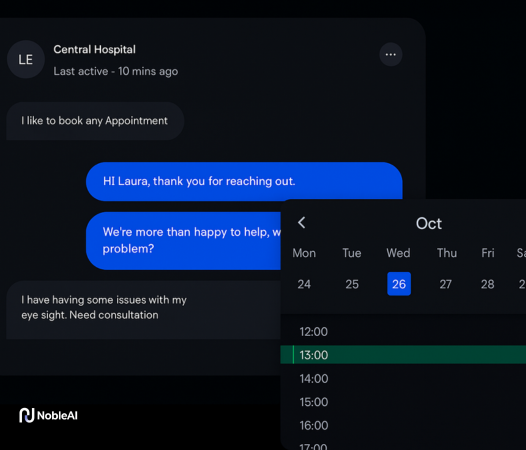Click the NobleAI logo
This screenshot has width=526, height=450.
click(x=48, y=415)
